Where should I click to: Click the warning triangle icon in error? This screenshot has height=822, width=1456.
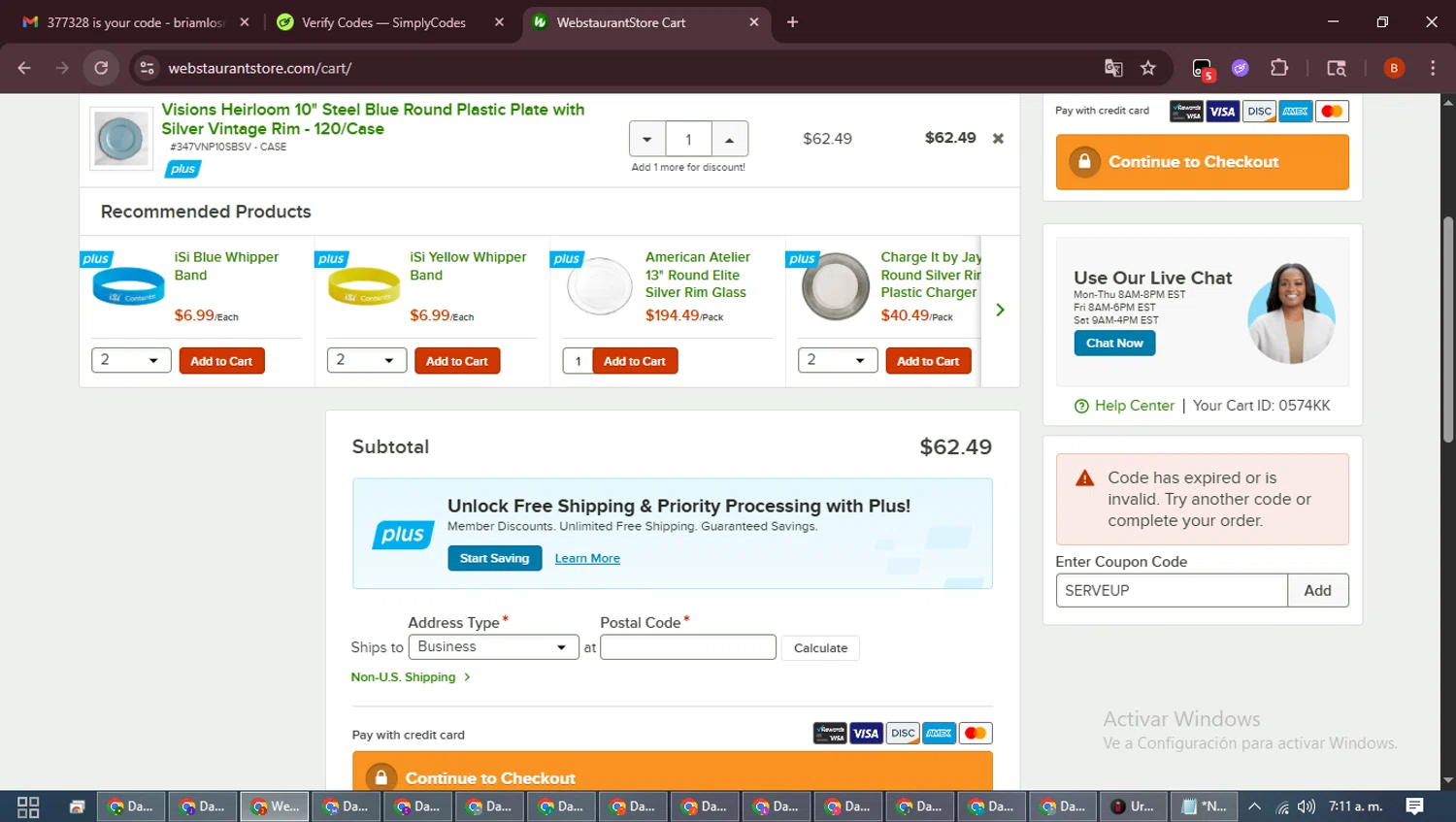[x=1085, y=477]
